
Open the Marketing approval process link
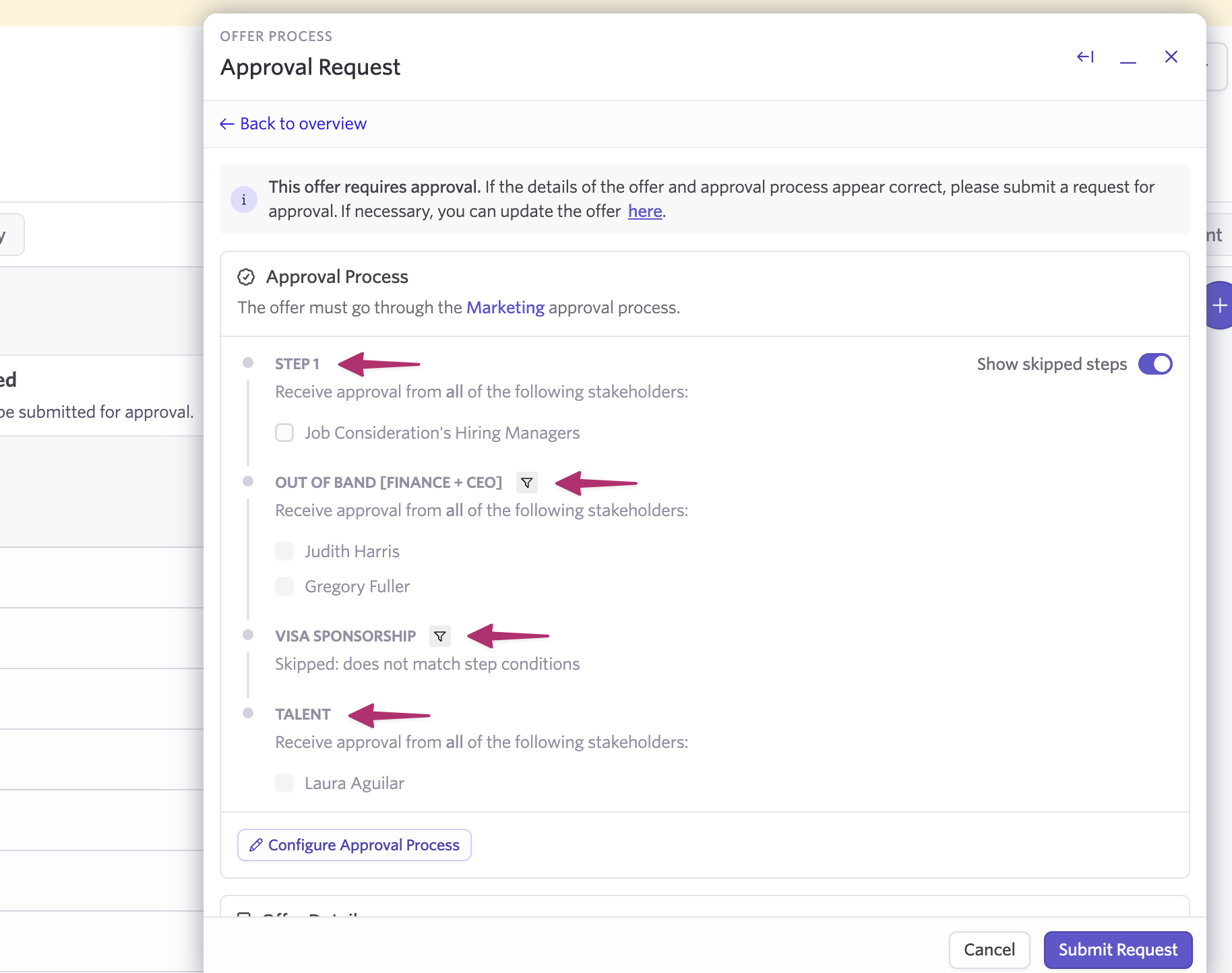(505, 308)
